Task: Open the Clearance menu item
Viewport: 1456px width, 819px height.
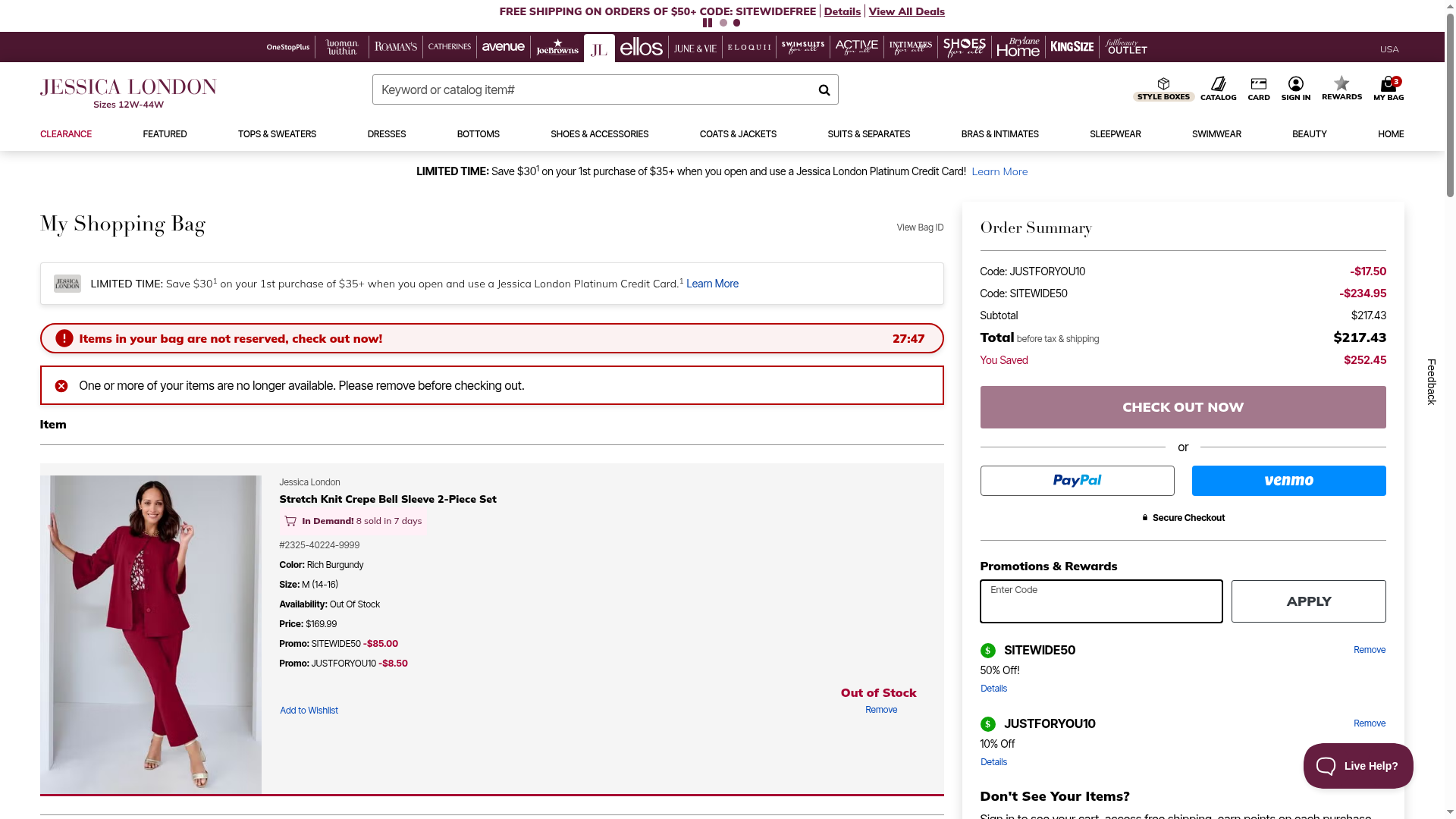Action: (x=66, y=134)
